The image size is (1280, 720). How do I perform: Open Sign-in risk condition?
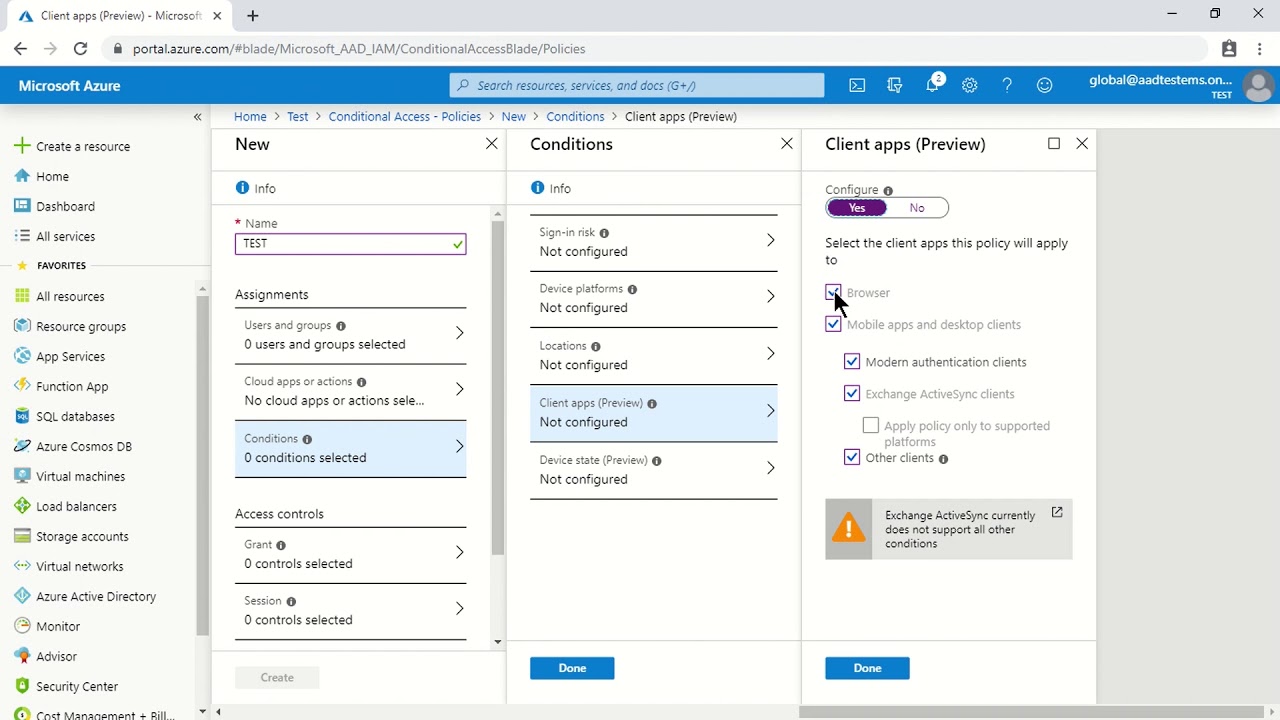(653, 242)
